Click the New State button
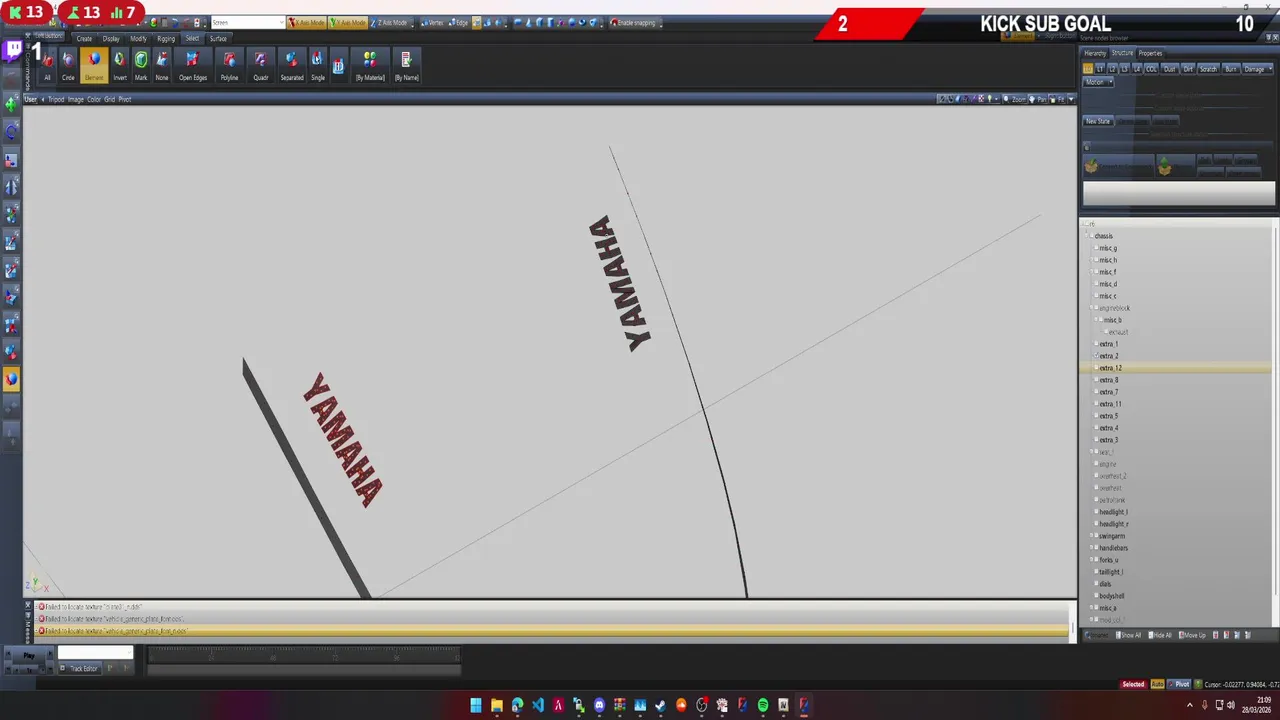Viewport: 1280px width, 720px height. coord(1098,121)
